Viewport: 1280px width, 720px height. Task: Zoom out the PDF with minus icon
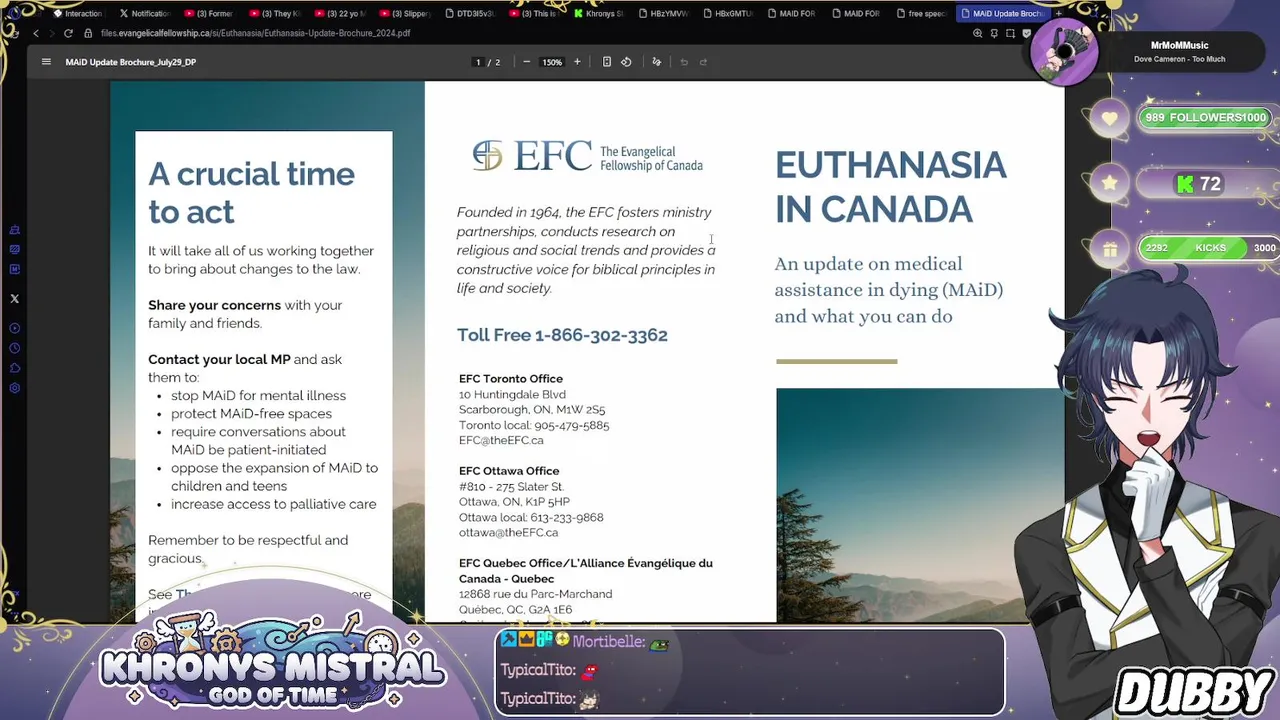coord(527,62)
